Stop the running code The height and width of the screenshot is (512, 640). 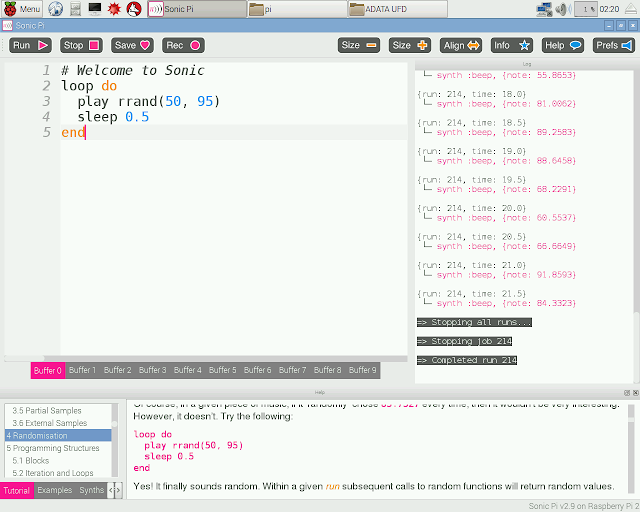(81, 45)
